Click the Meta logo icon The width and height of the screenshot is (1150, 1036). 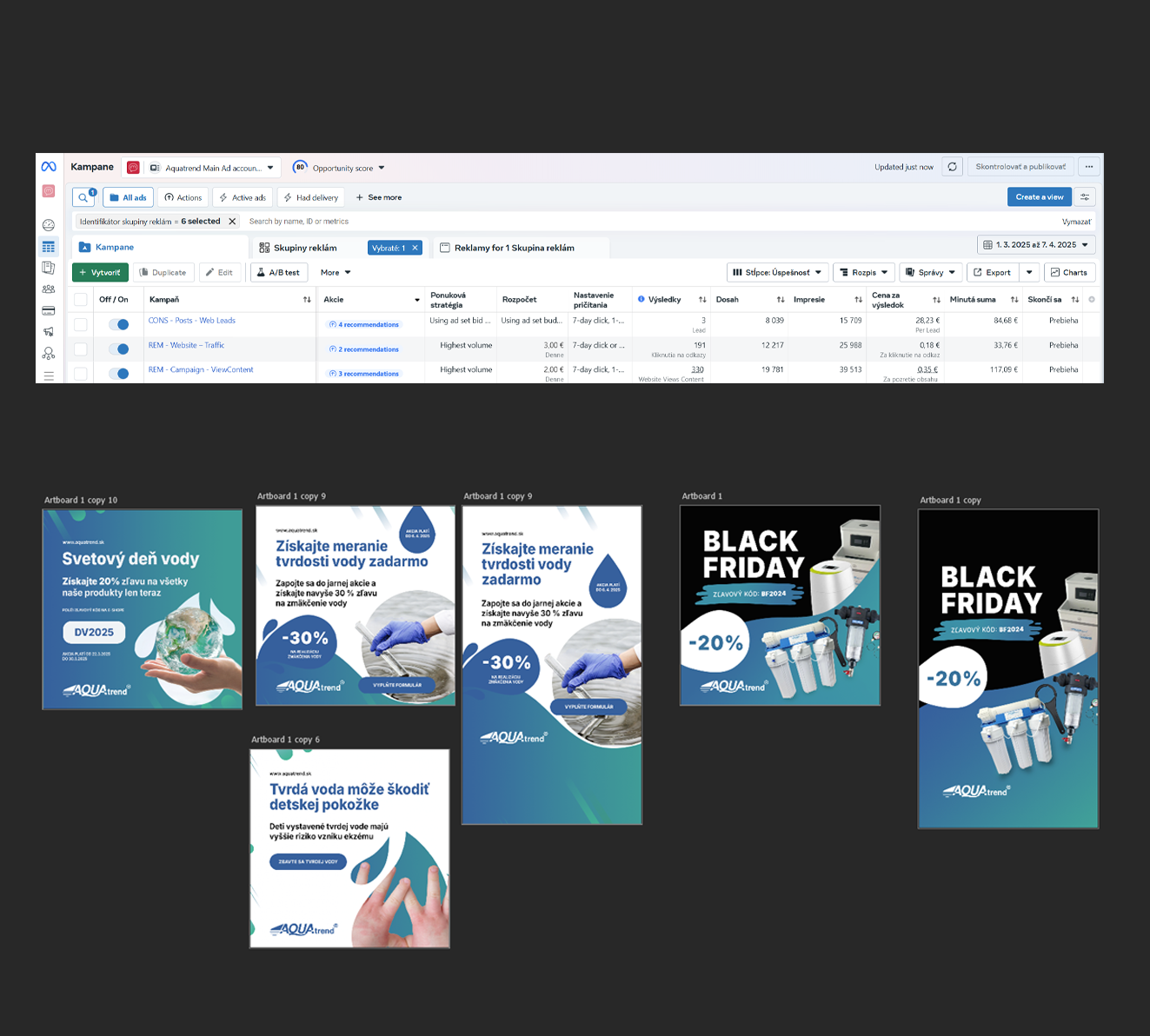[x=49, y=167]
